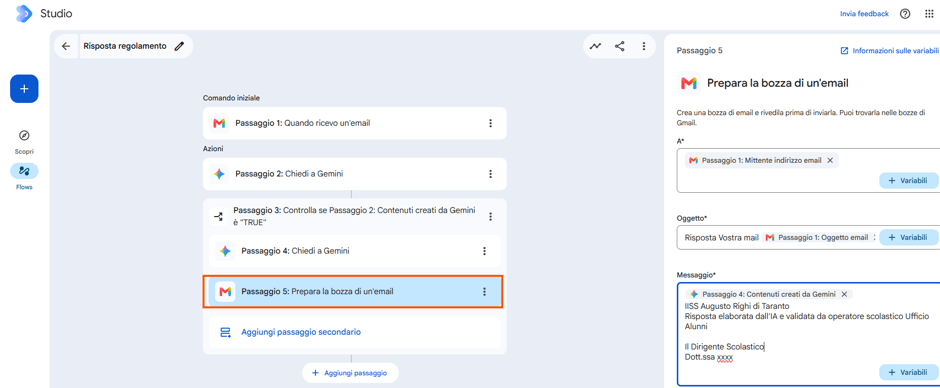This screenshot has height=388, width=940.
Task: Click the Invia feedback link
Action: (864, 14)
